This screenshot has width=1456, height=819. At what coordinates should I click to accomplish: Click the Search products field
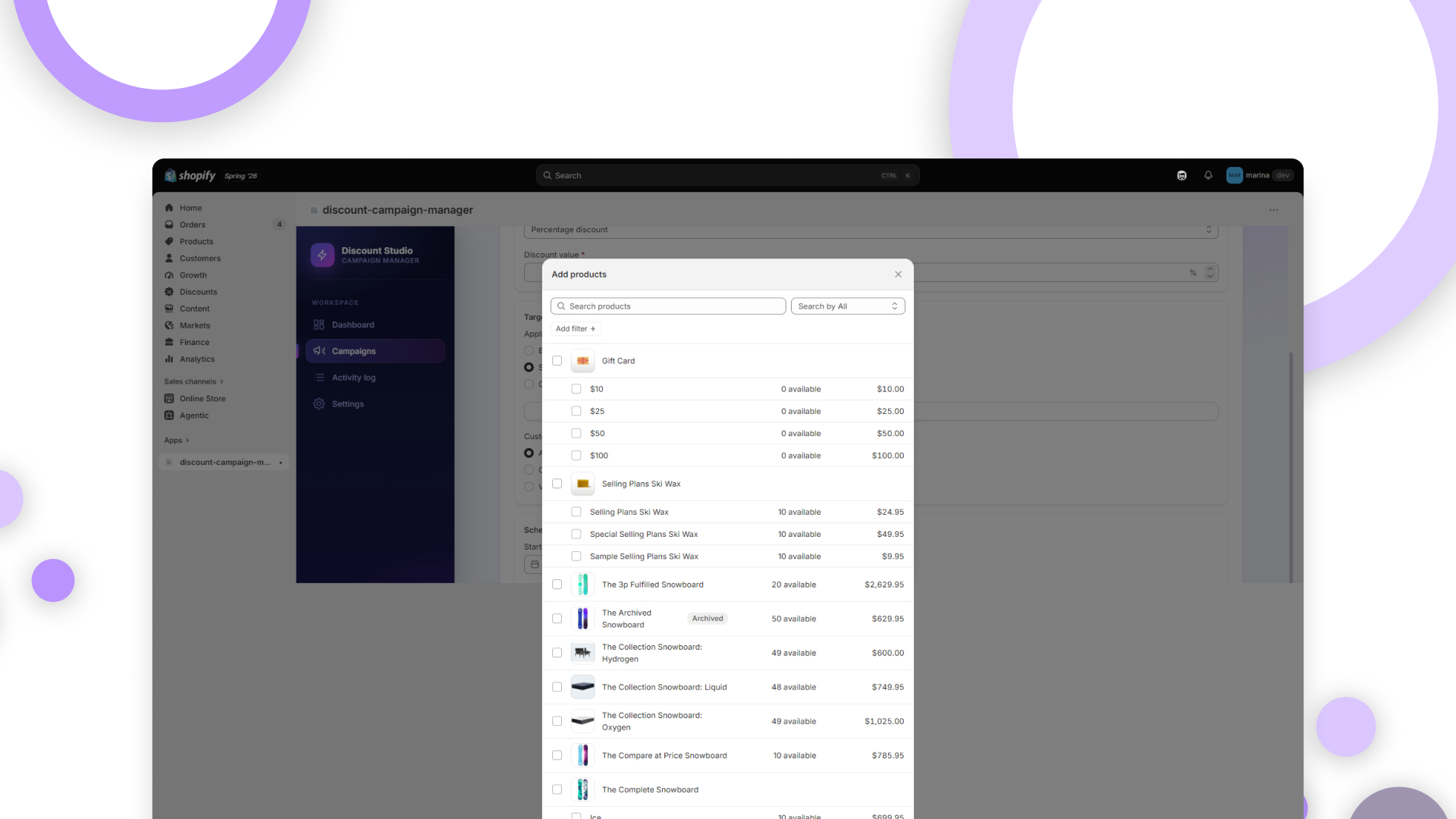(x=668, y=306)
